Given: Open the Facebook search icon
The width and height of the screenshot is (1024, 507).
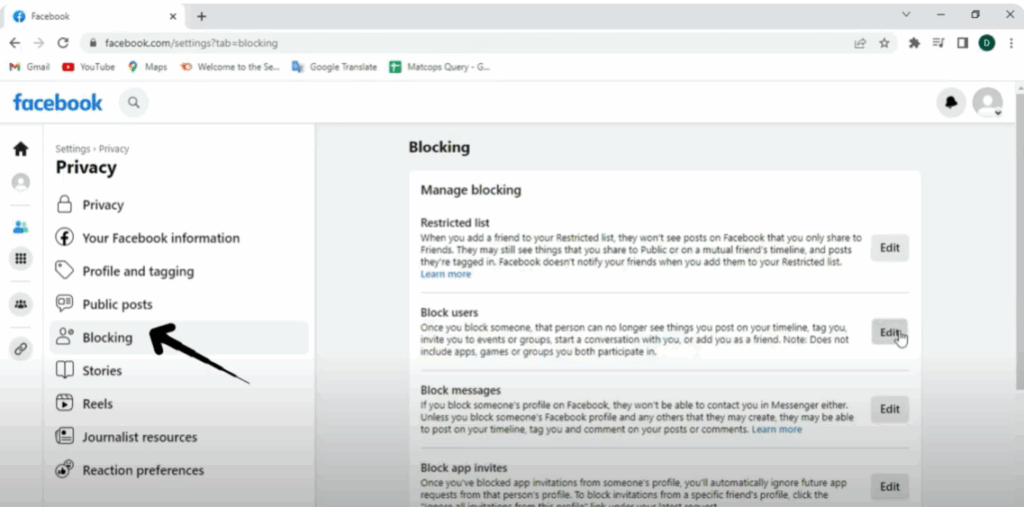Looking at the screenshot, I should click(134, 103).
